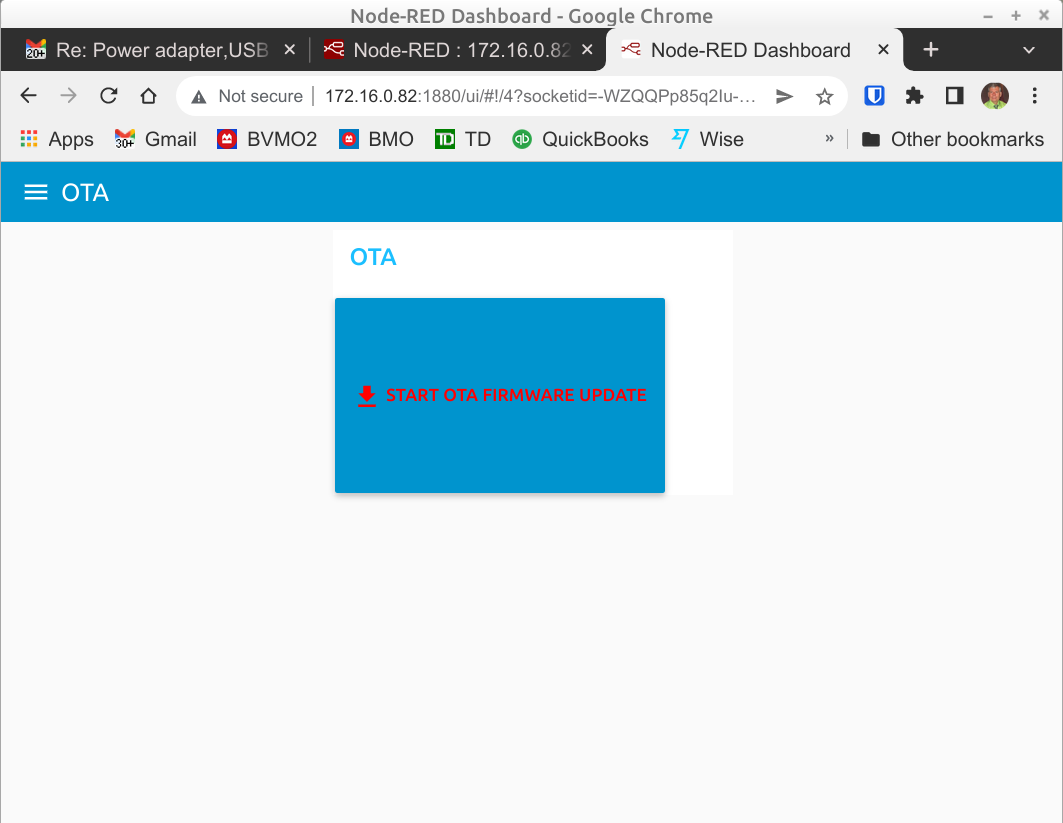Open the Bitwarden extension icon
The image size is (1063, 823).
(875, 96)
